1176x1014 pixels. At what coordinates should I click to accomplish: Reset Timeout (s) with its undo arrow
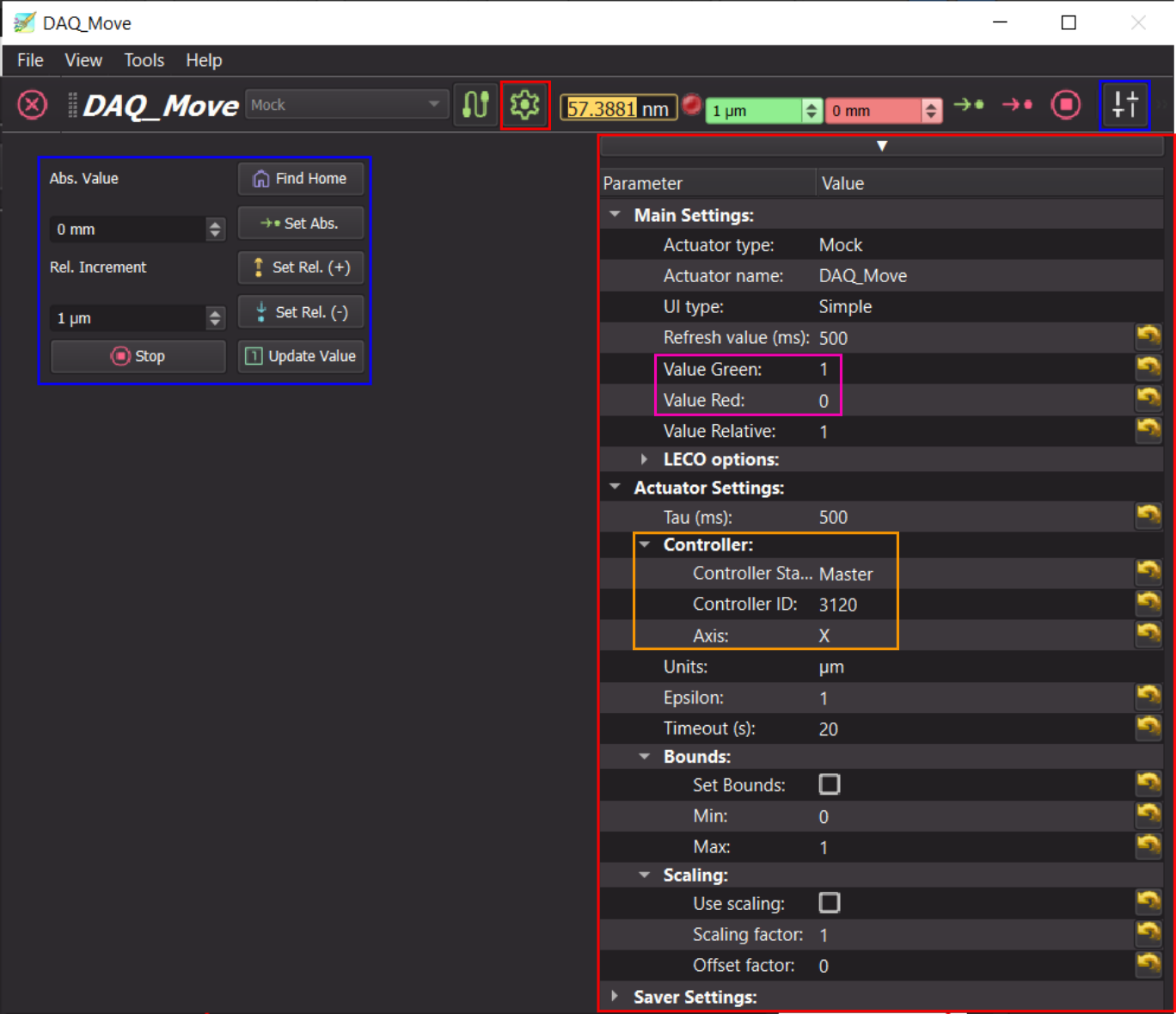coord(1148,727)
